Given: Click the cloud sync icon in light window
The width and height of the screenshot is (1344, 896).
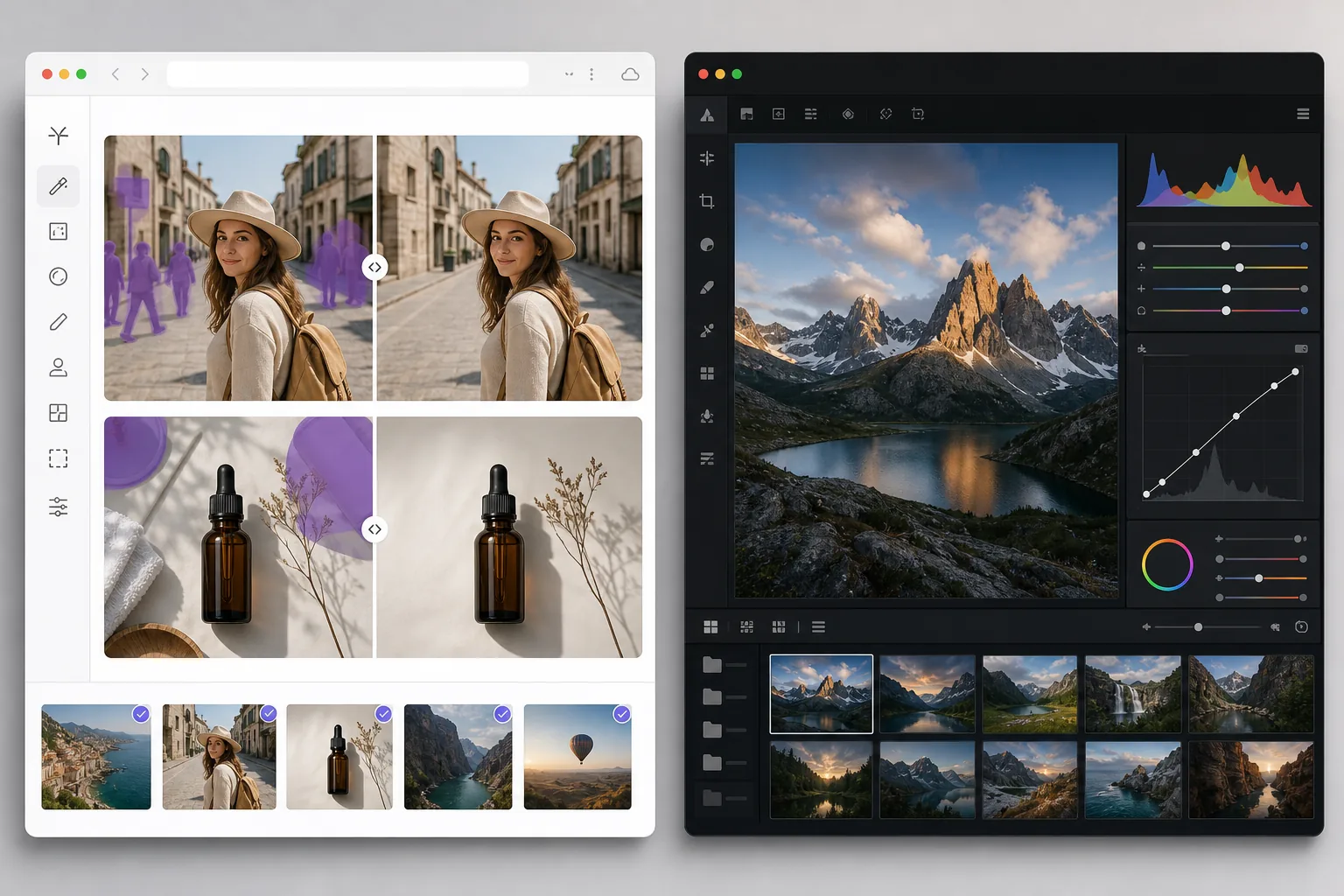Looking at the screenshot, I should [x=630, y=74].
